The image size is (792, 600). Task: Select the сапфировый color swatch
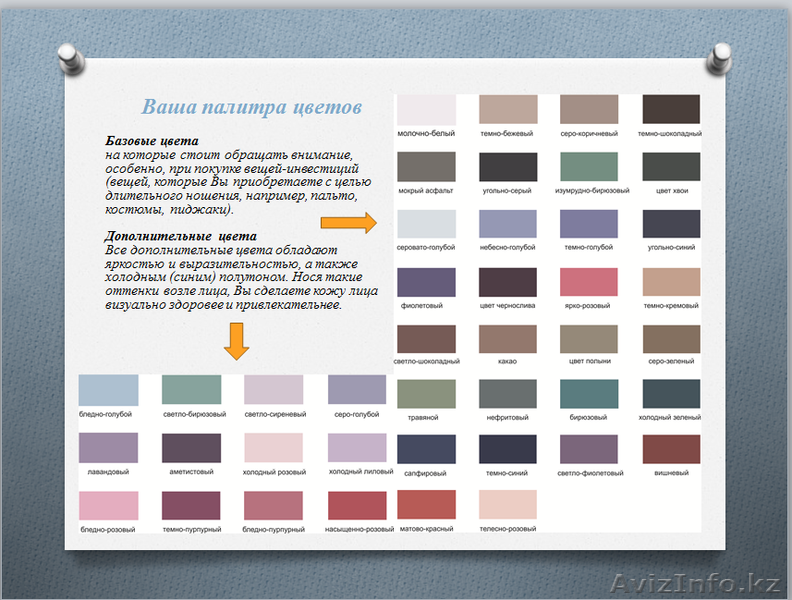tap(426, 450)
